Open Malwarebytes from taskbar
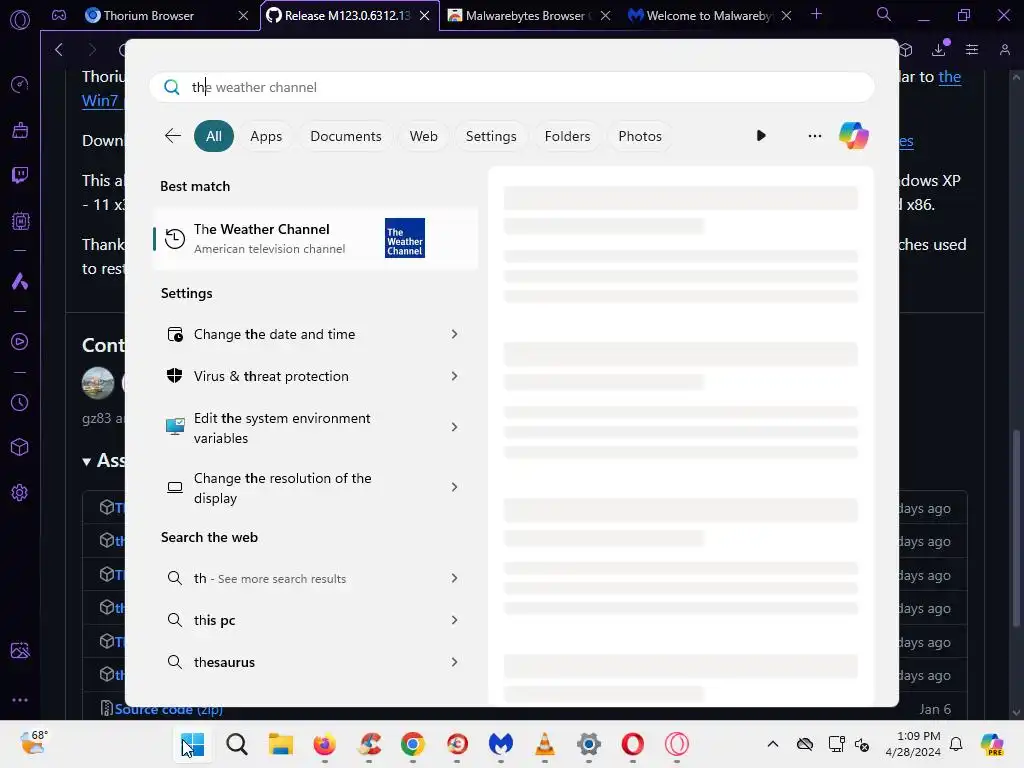 click(x=501, y=744)
